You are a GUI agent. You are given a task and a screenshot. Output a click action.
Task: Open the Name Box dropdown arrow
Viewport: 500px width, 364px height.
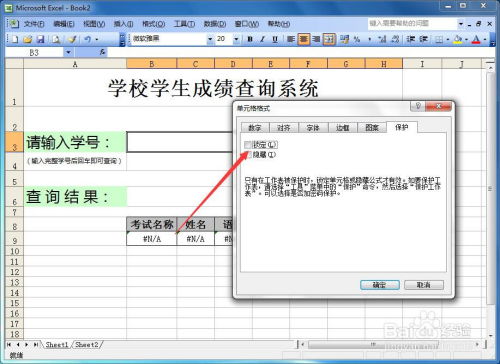click(68, 52)
